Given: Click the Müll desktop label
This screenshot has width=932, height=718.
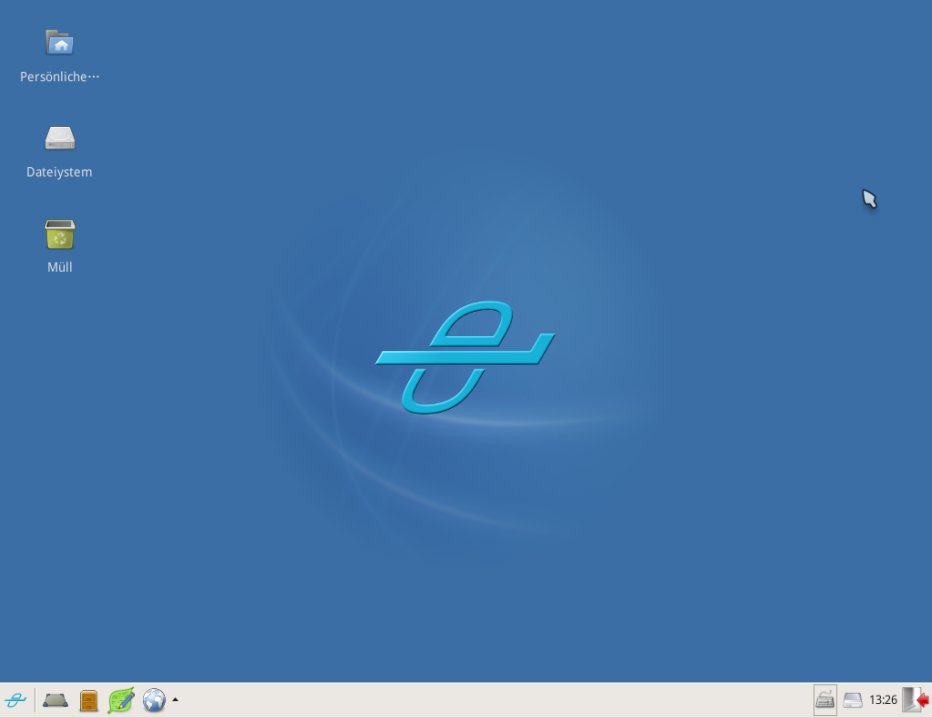Looking at the screenshot, I should (x=59, y=267).
